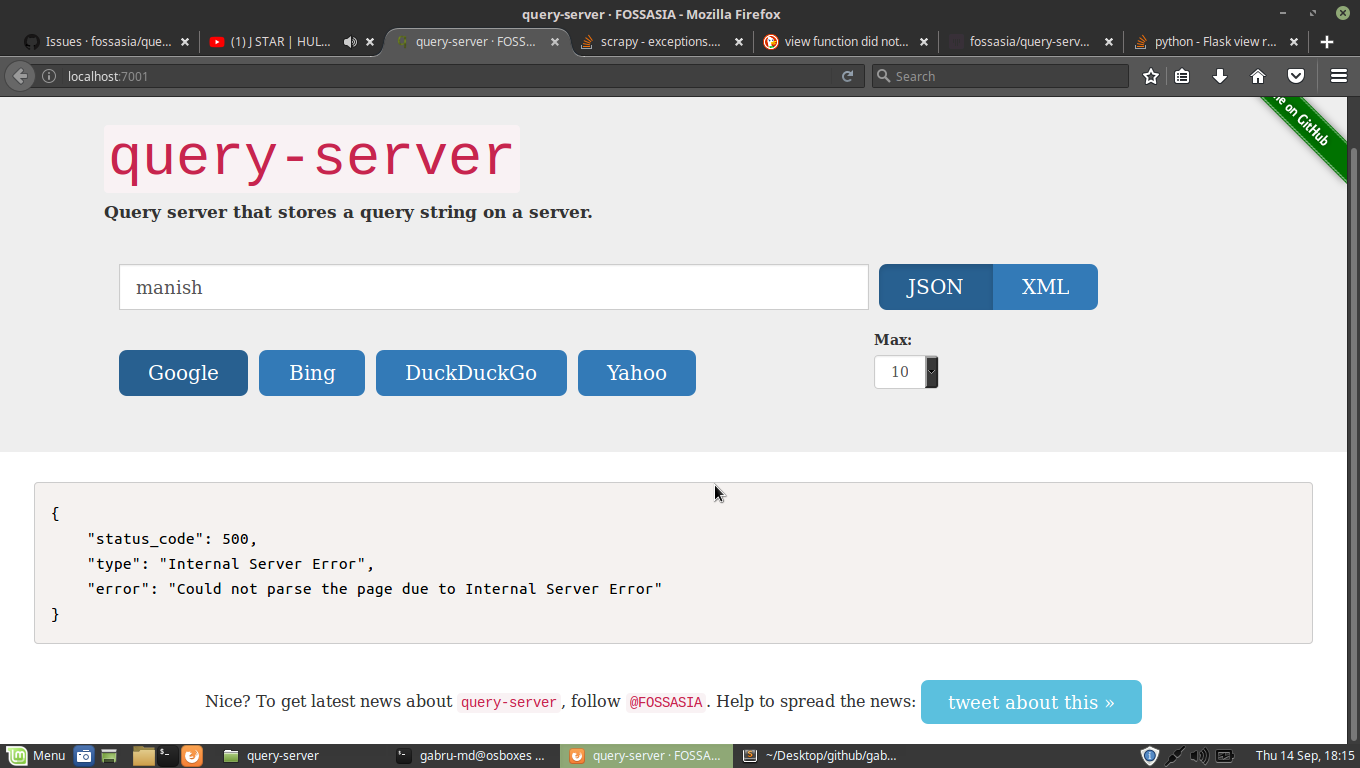Click the "status_code": 500 line

pos(172,538)
